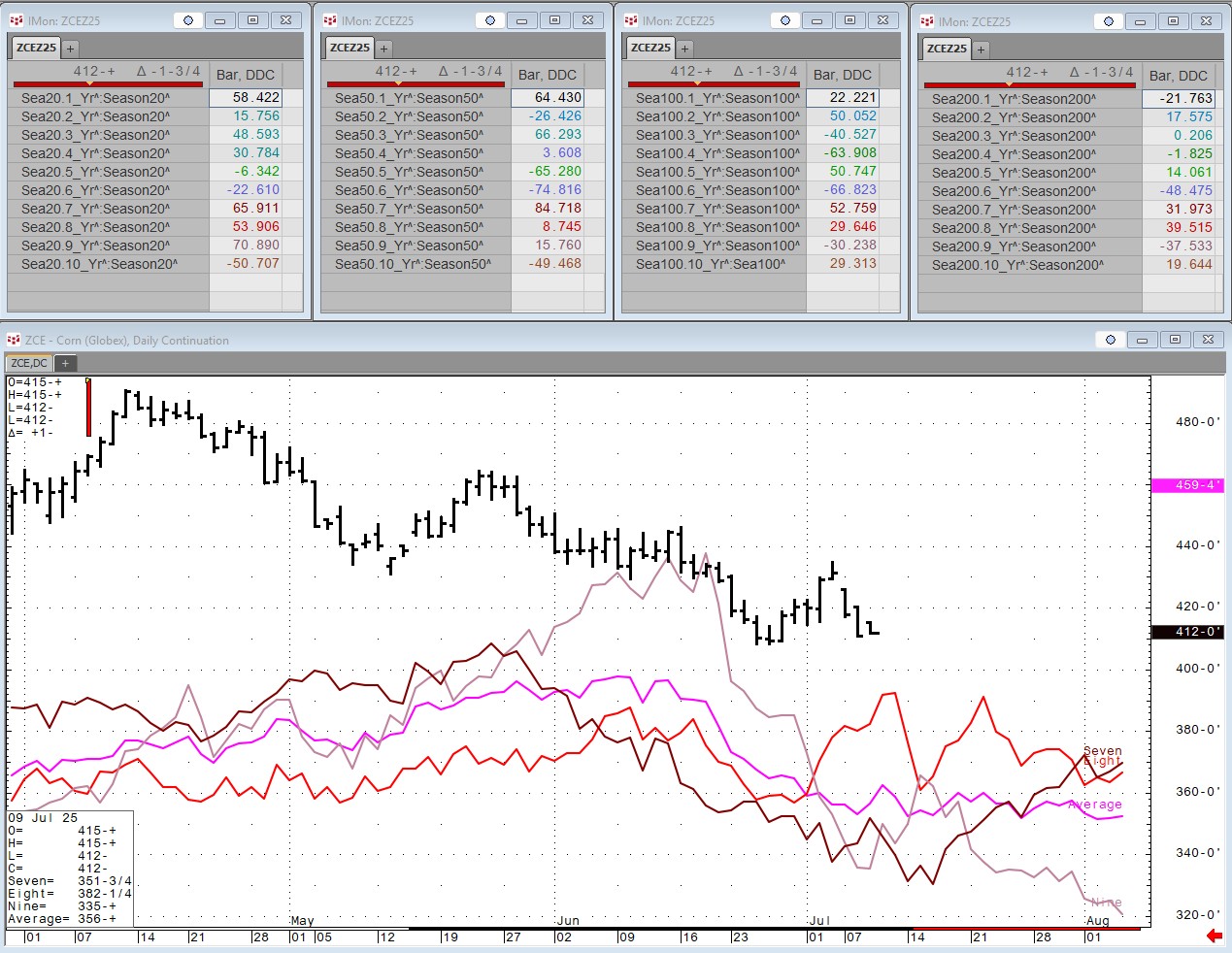Click the magenta 459-4 price label
1232x953 pixels.
point(1186,485)
